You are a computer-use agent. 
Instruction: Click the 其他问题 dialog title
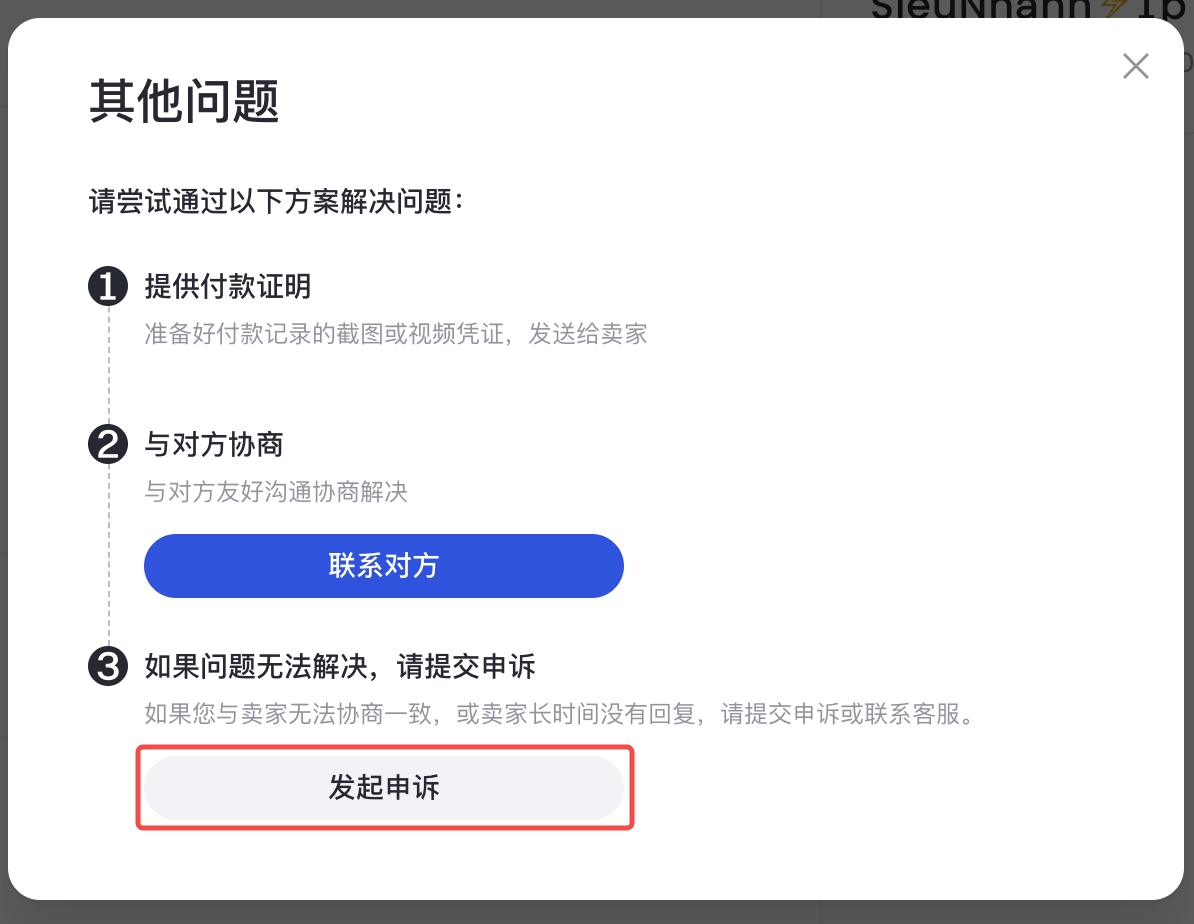click(x=184, y=101)
